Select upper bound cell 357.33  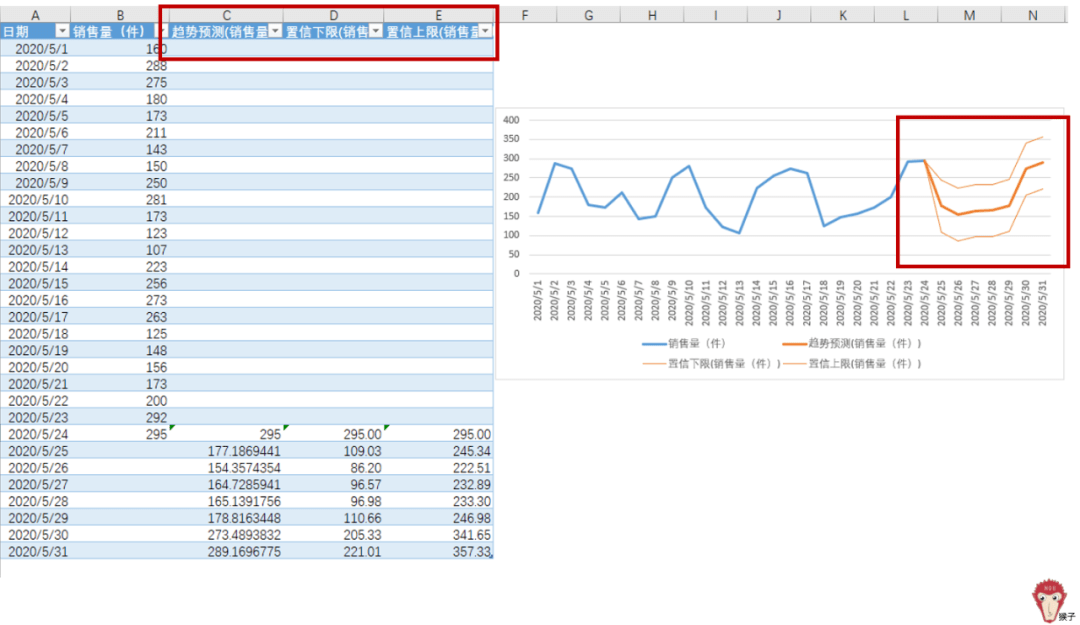(438, 552)
